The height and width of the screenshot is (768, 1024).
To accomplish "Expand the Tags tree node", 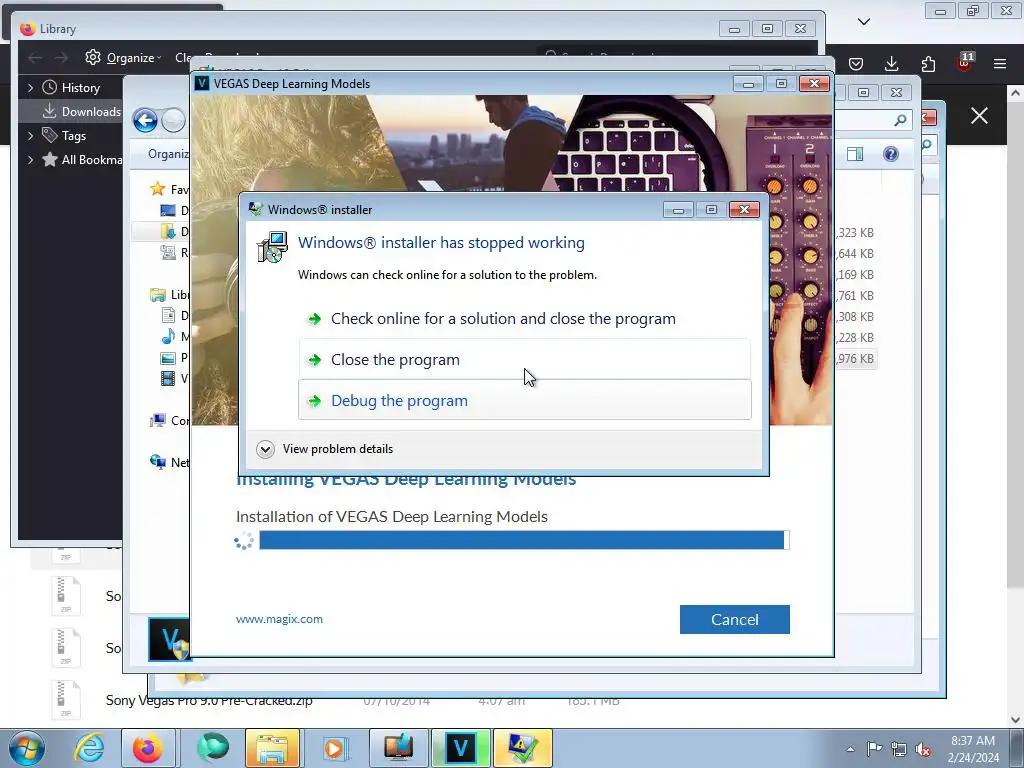I will 30,135.
